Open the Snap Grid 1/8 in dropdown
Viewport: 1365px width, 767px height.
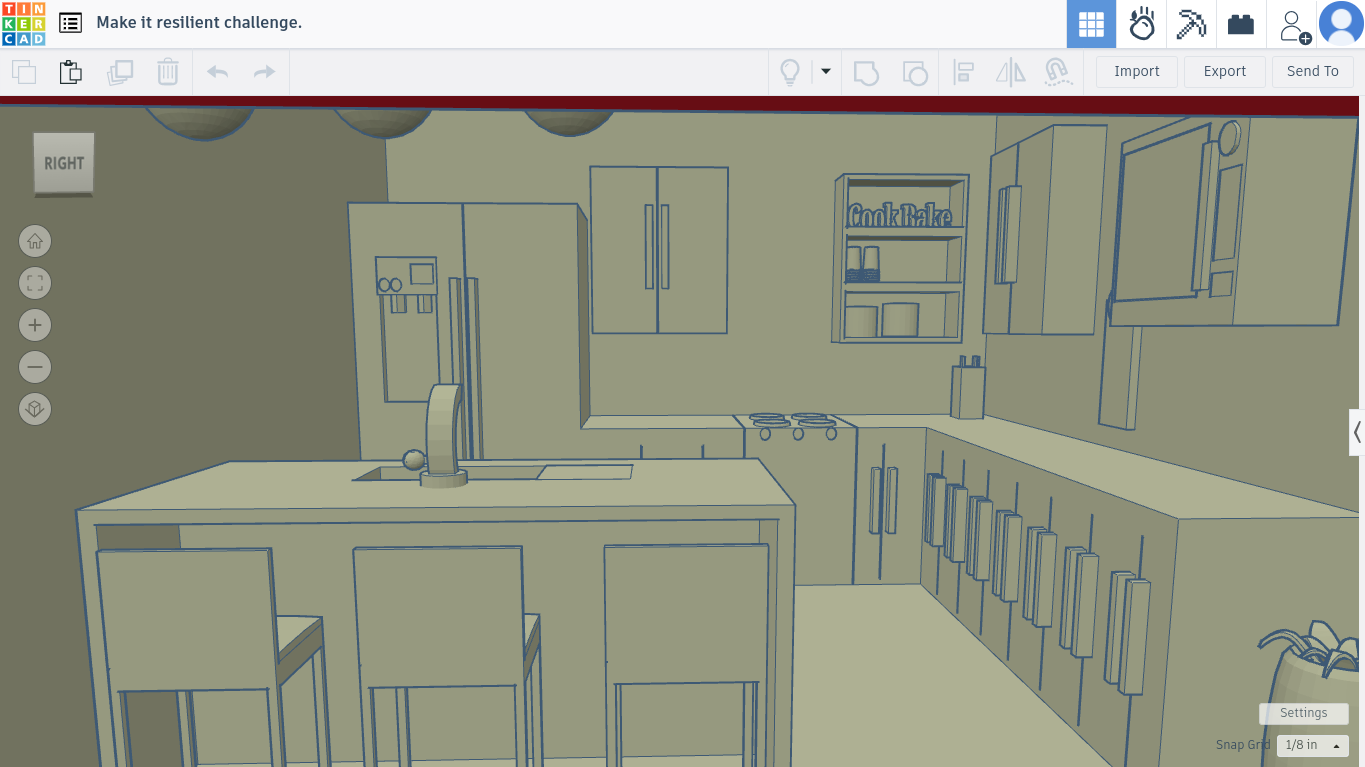coord(1313,745)
